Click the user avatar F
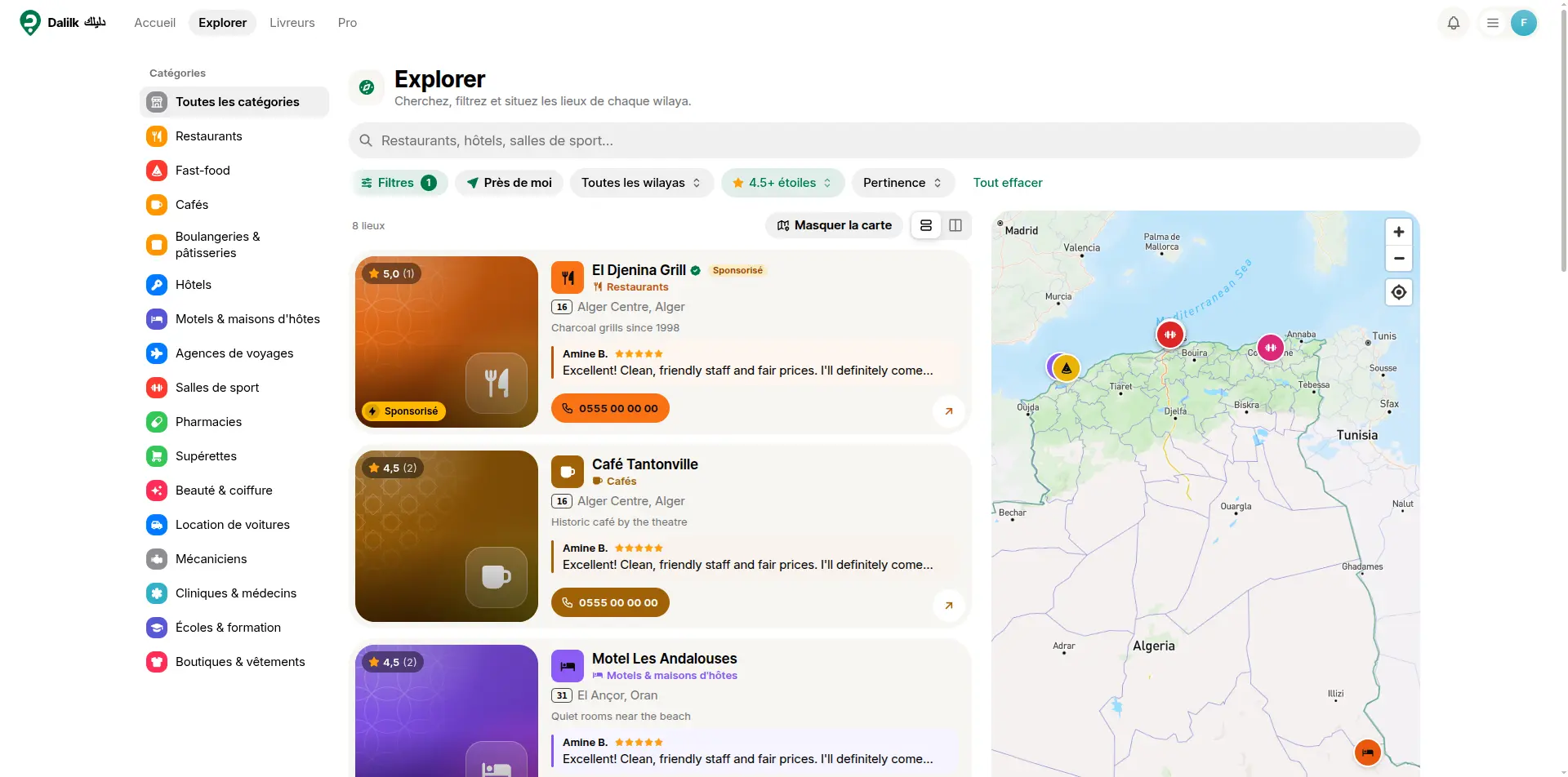The width and height of the screenshot is (1568, 777). [x=1524, y=23]
